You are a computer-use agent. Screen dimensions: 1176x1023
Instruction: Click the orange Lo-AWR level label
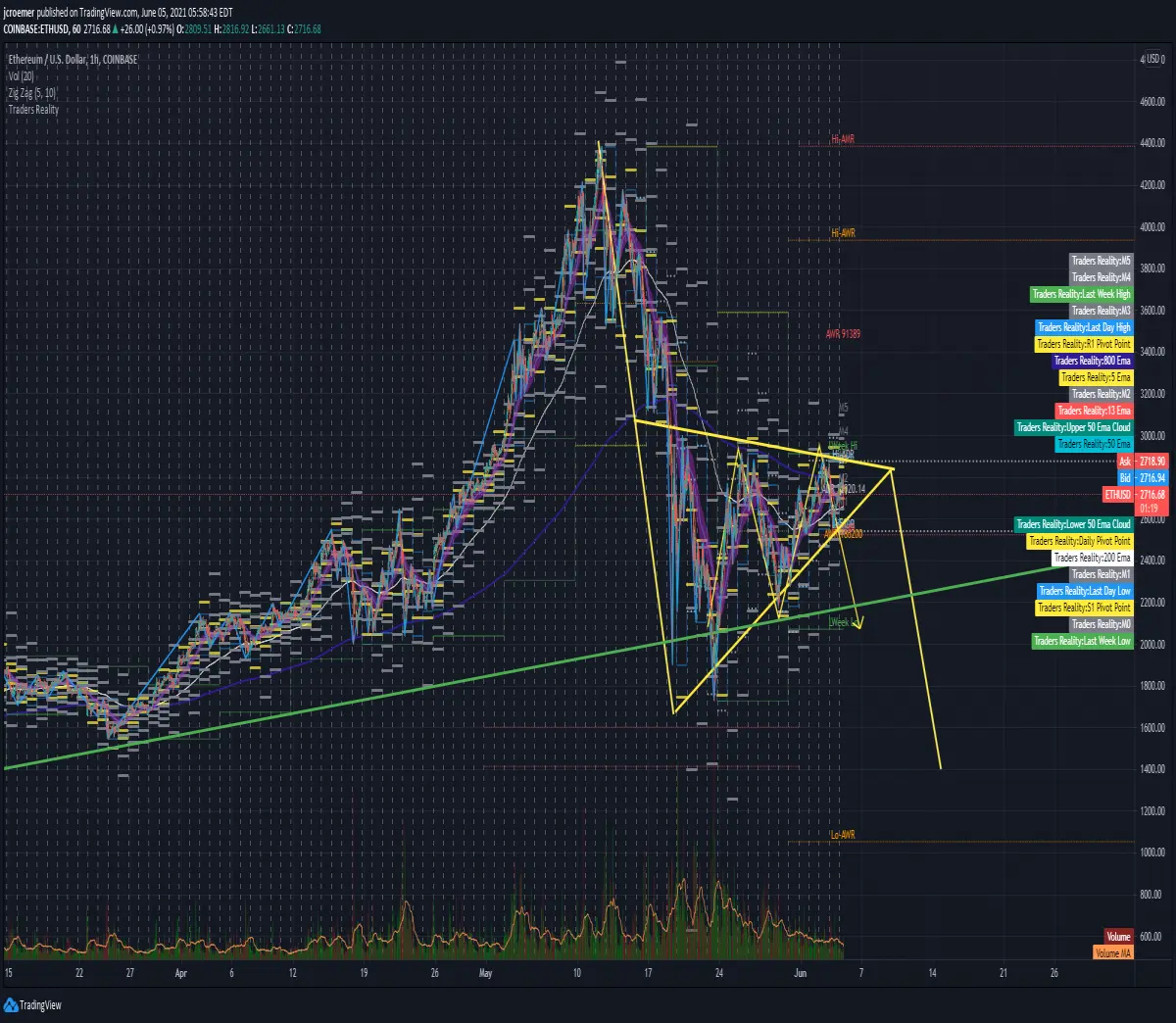point(843,835)
